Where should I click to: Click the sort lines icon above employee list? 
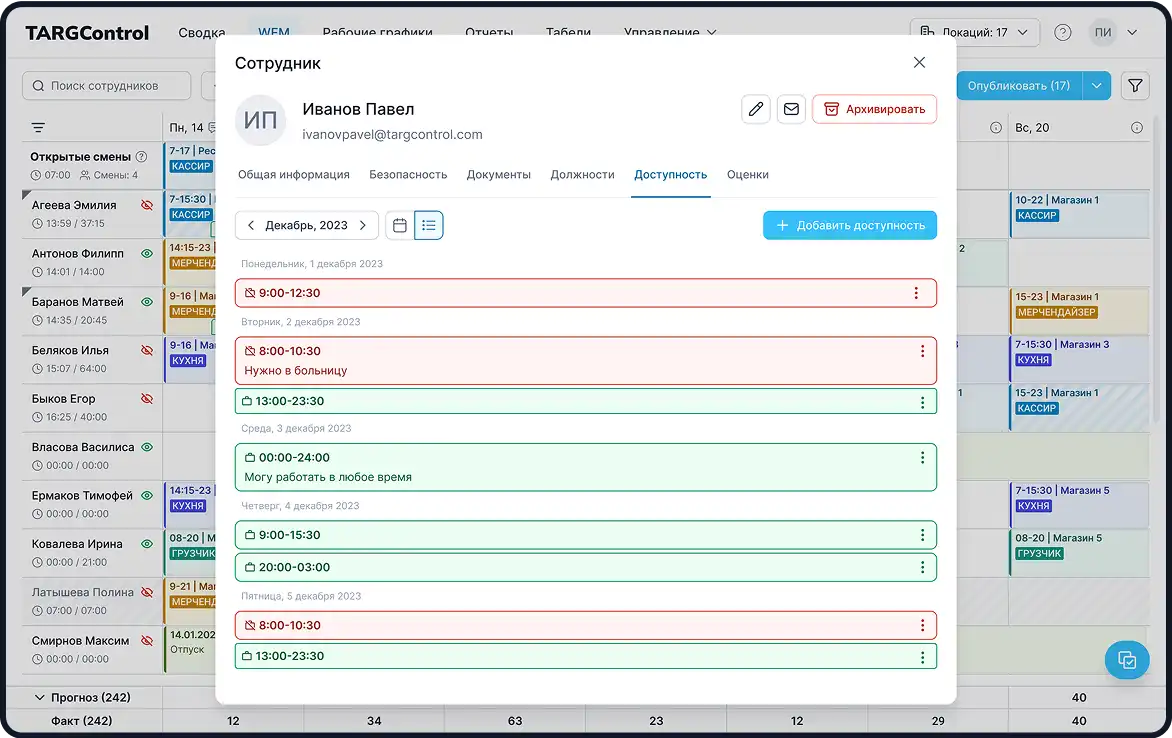click(38, 128)
